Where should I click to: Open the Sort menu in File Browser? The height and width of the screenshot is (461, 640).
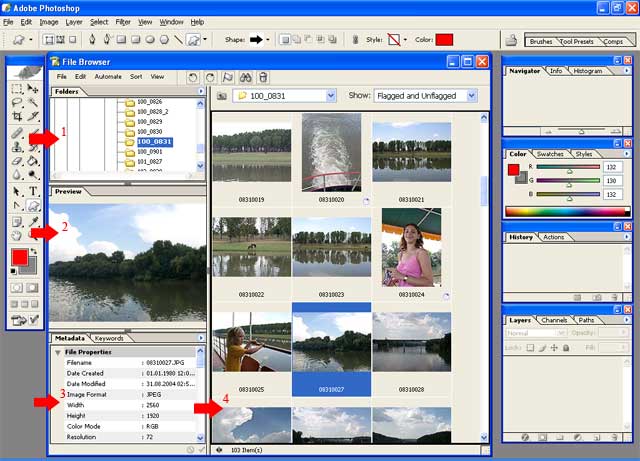coord(136,77)
